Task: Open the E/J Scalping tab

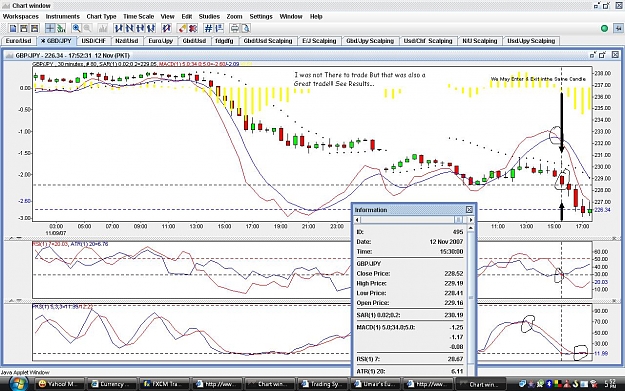Action: [319, 41]
